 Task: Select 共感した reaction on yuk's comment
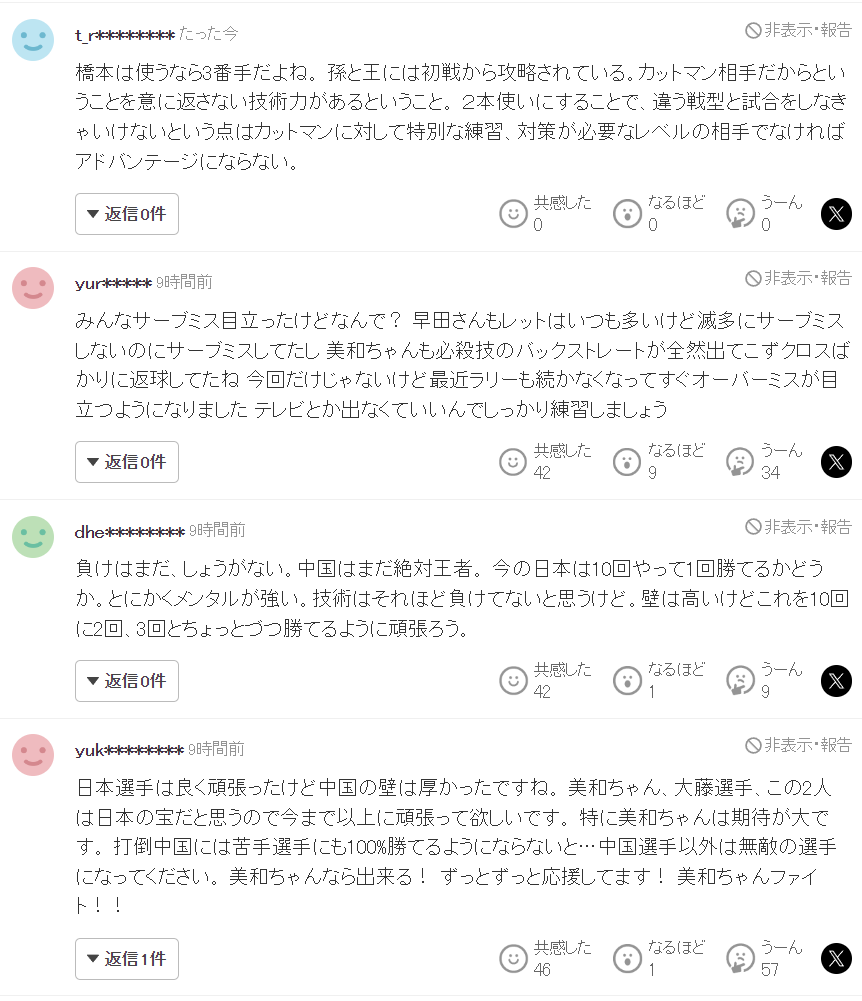pos(514,958)
